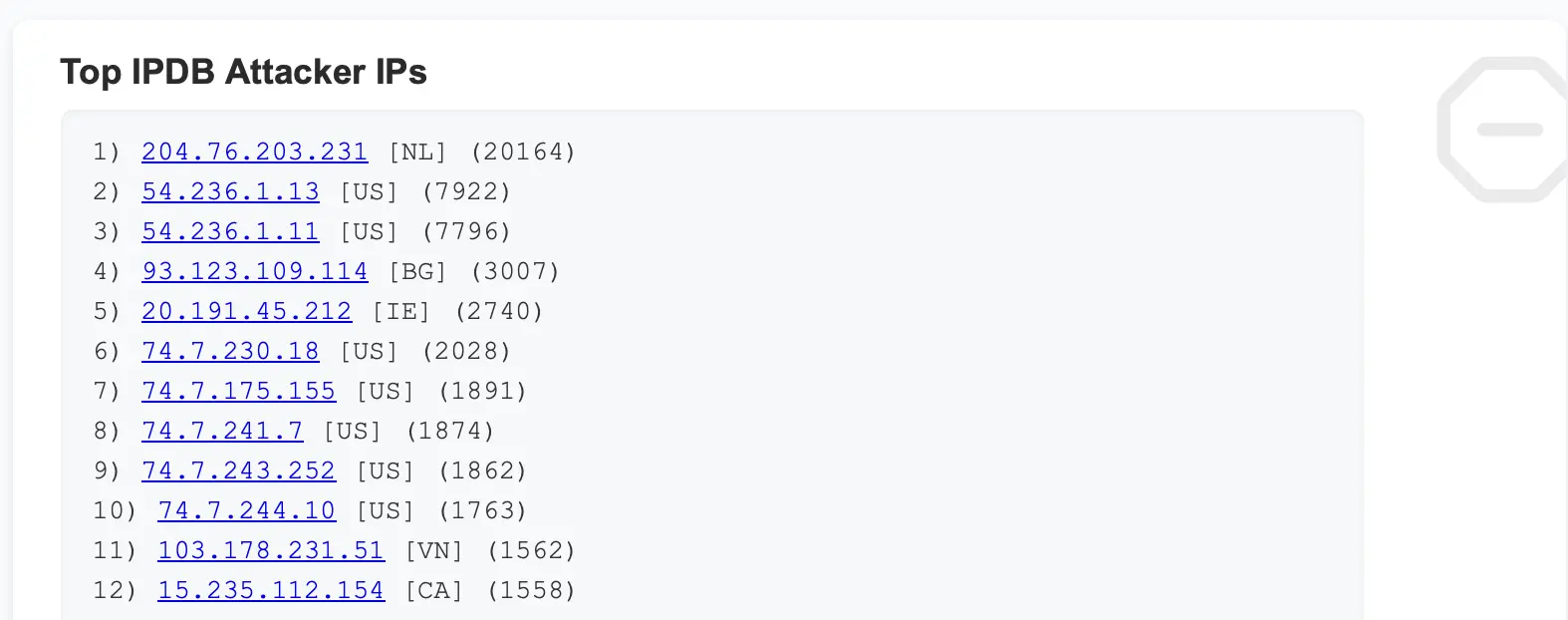Click the [CA] label on the last row

click(433, 590)
